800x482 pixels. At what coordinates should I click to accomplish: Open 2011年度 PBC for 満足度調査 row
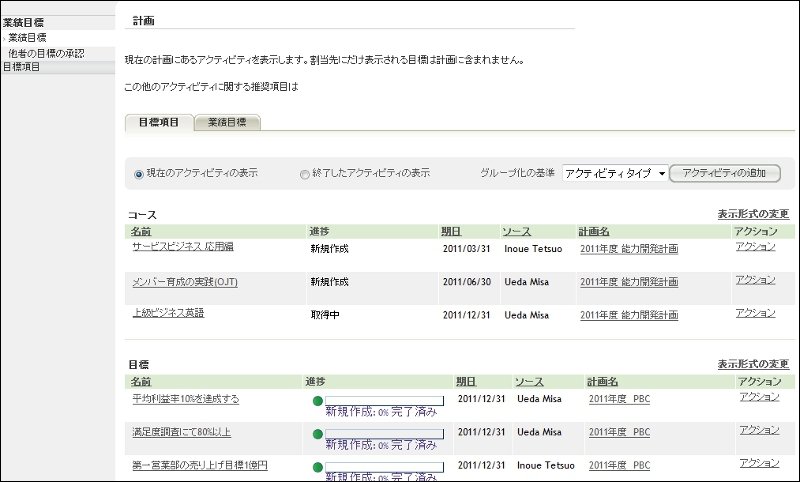click(619, 432)
